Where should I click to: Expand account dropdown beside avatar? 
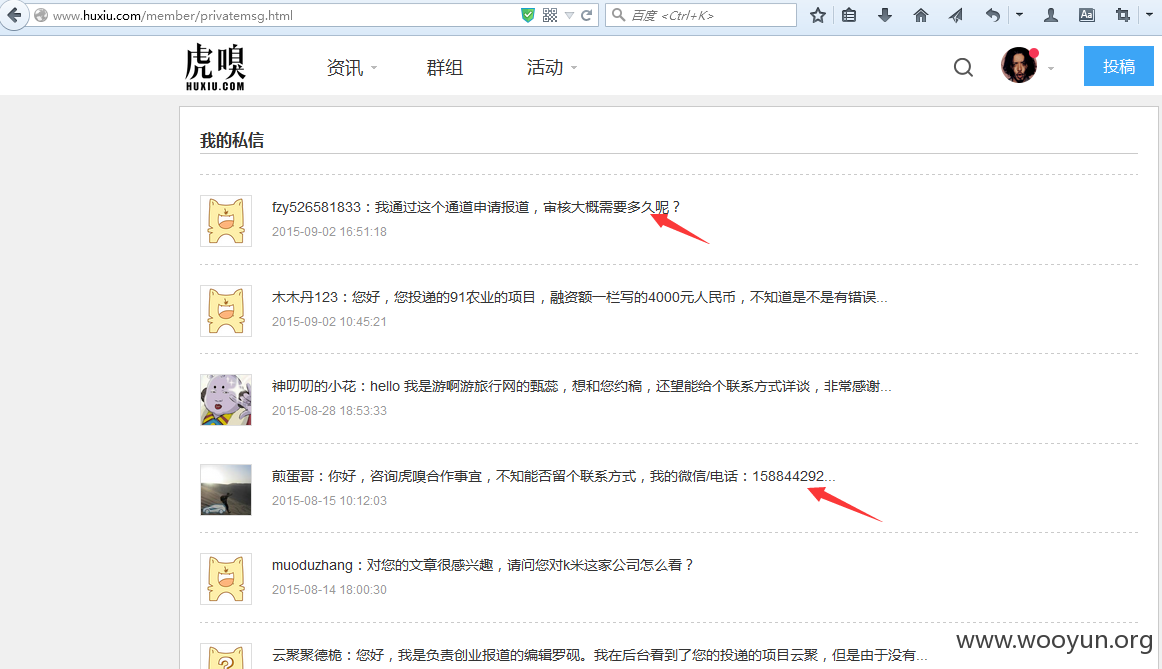1051,69
